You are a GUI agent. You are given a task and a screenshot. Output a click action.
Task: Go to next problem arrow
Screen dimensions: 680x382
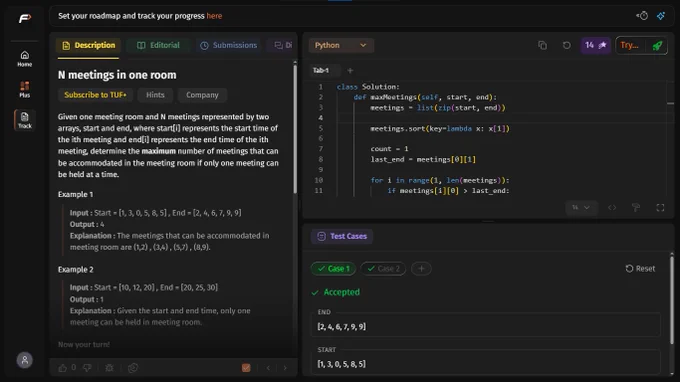pos(285,368)
